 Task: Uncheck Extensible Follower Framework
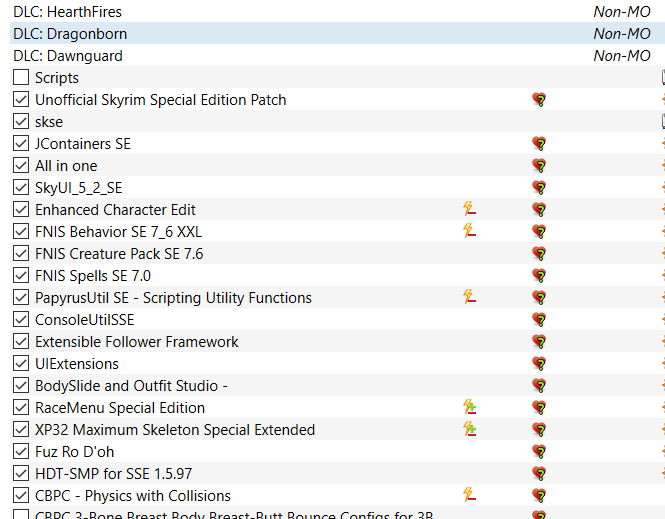click(x=21, y=342)
